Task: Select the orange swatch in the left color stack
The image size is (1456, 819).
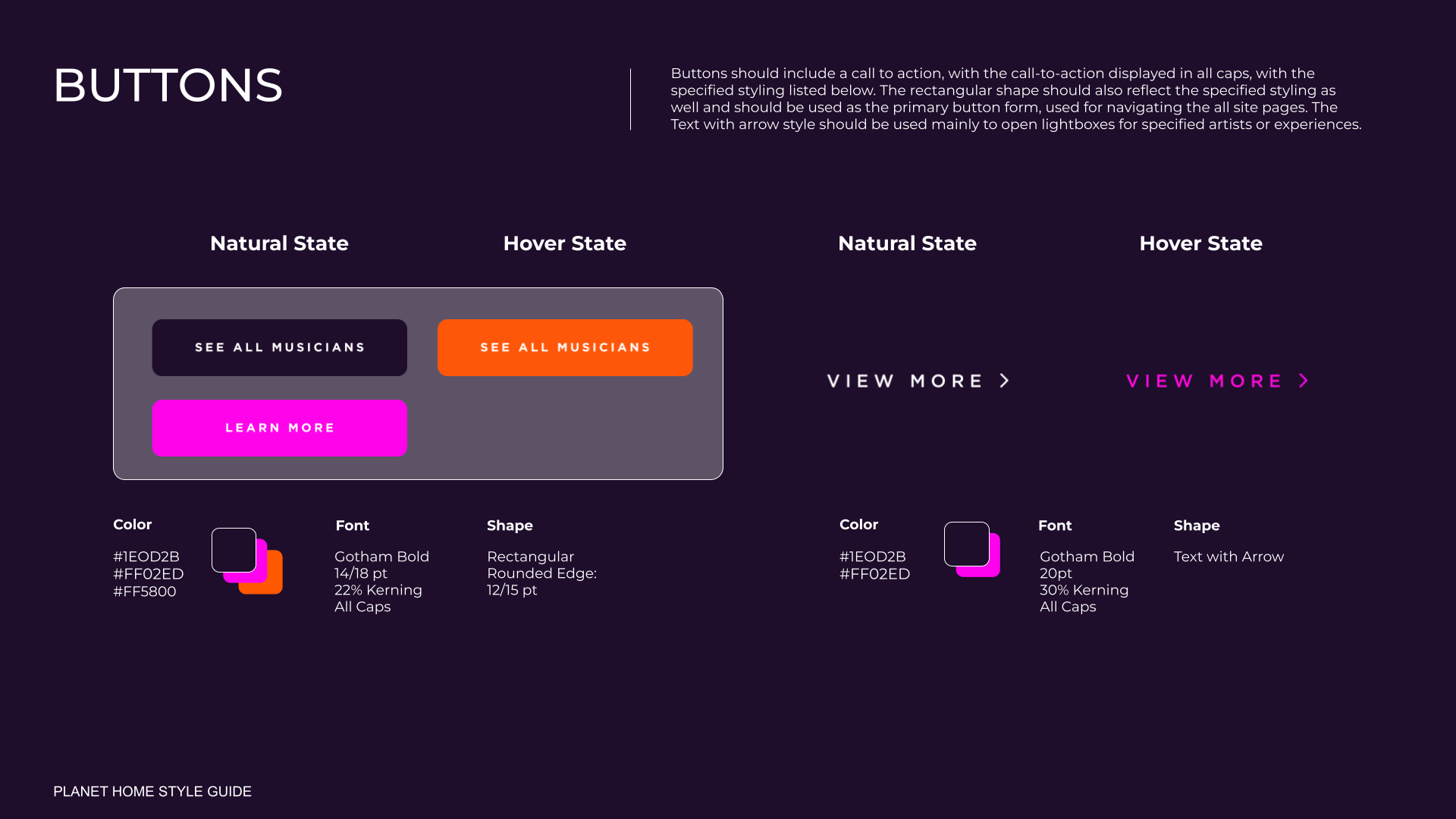Action: pos(271,582)
